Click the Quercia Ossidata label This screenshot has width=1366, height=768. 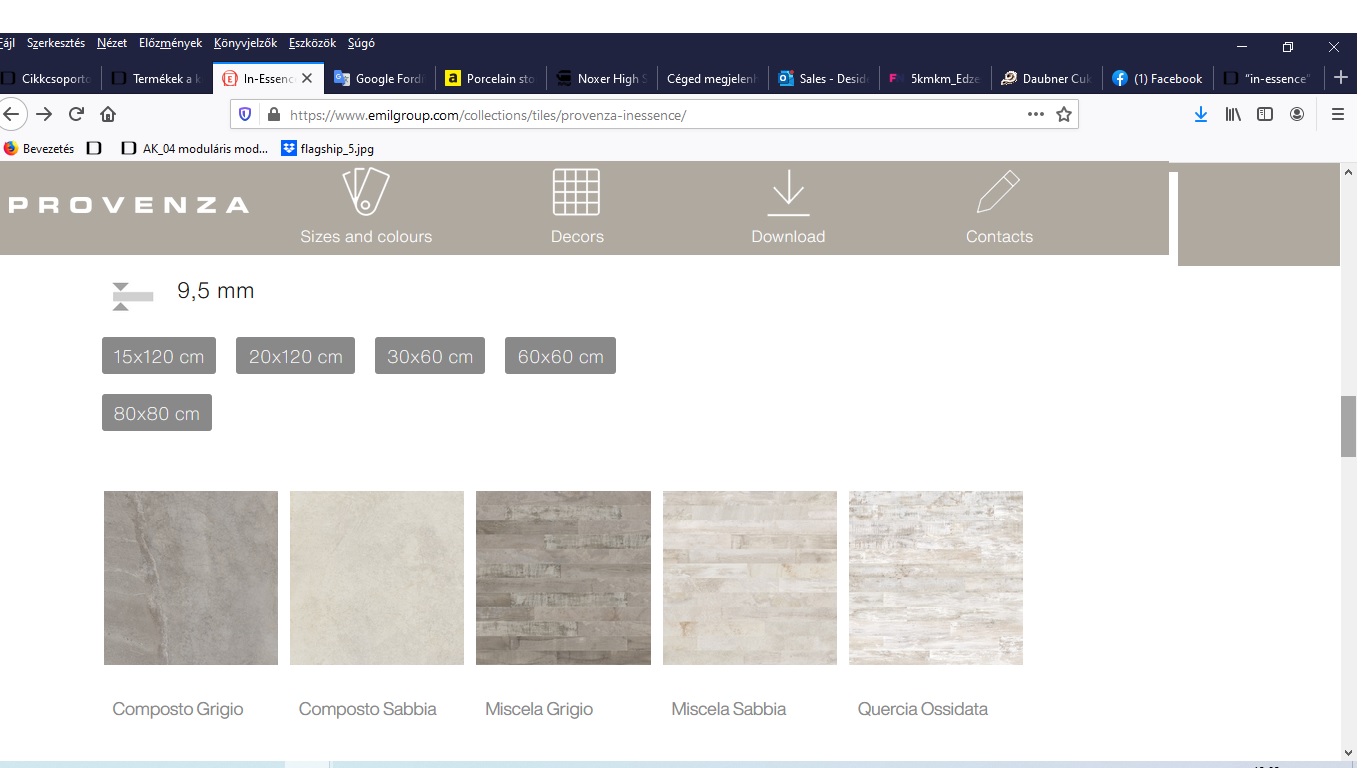(x=923, y=709)
